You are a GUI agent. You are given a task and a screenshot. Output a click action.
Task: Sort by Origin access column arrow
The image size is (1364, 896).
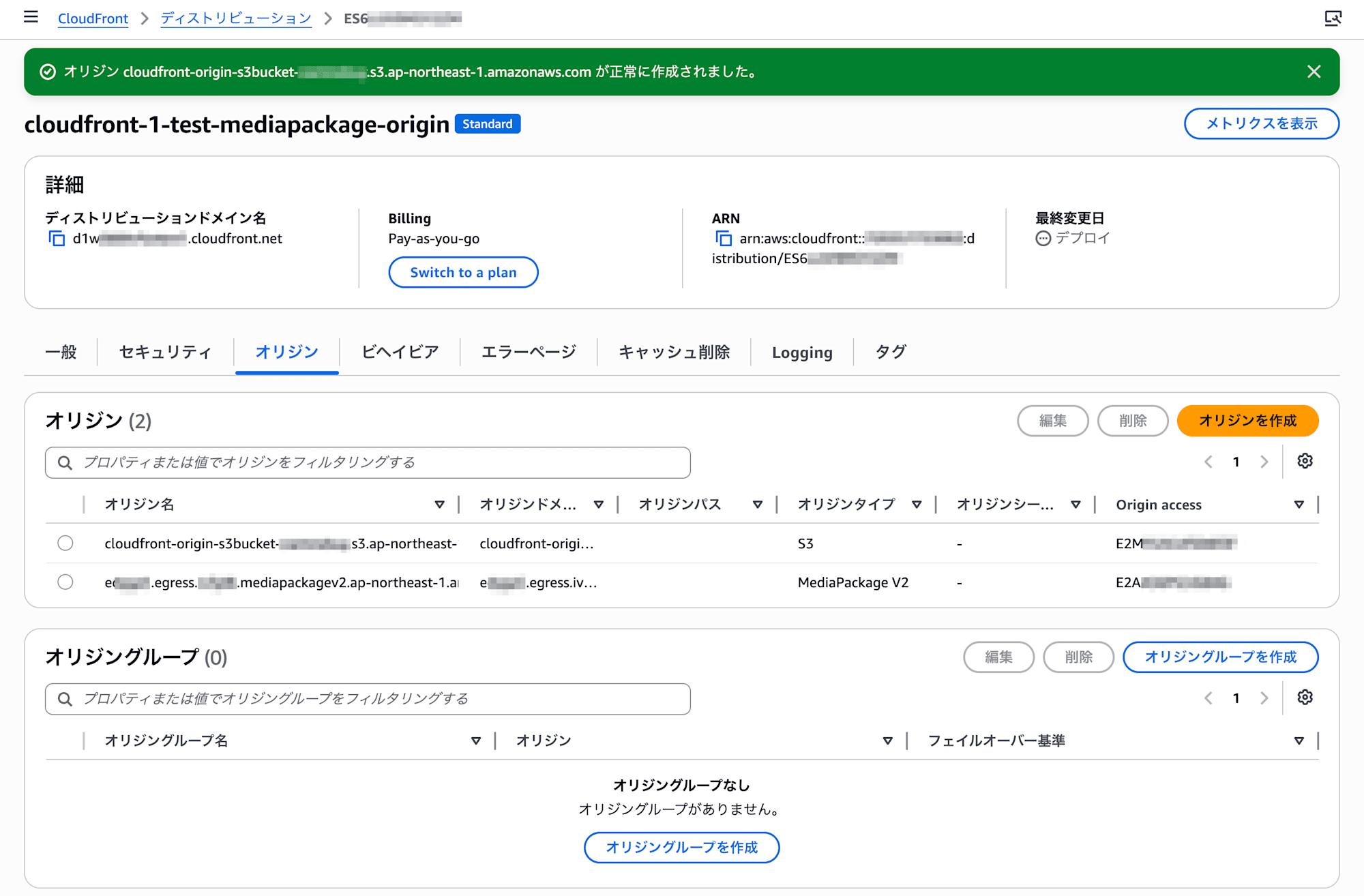(x=1299, y=505)
